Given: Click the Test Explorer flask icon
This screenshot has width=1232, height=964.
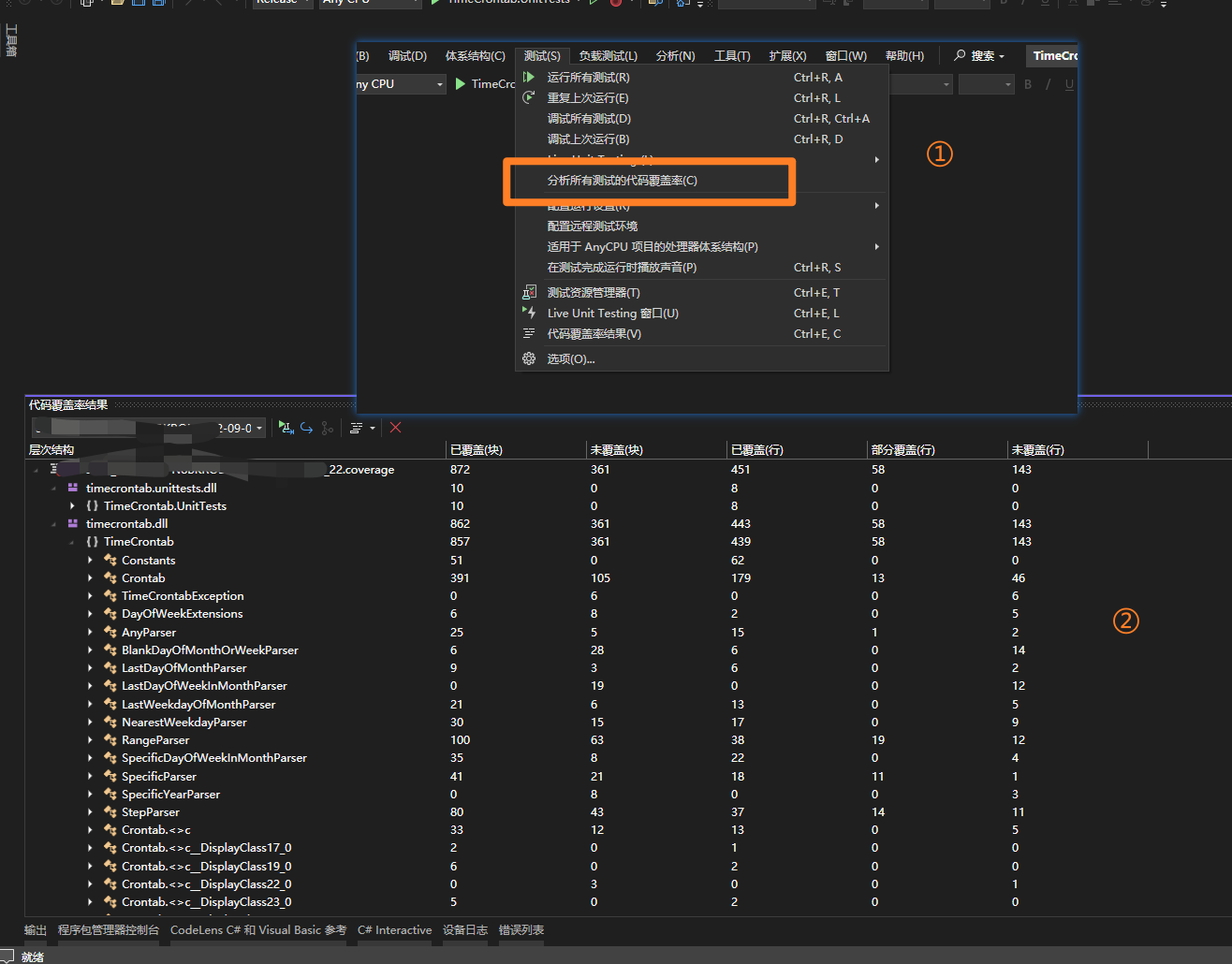Looking at the screenshot, I should 529,293.
